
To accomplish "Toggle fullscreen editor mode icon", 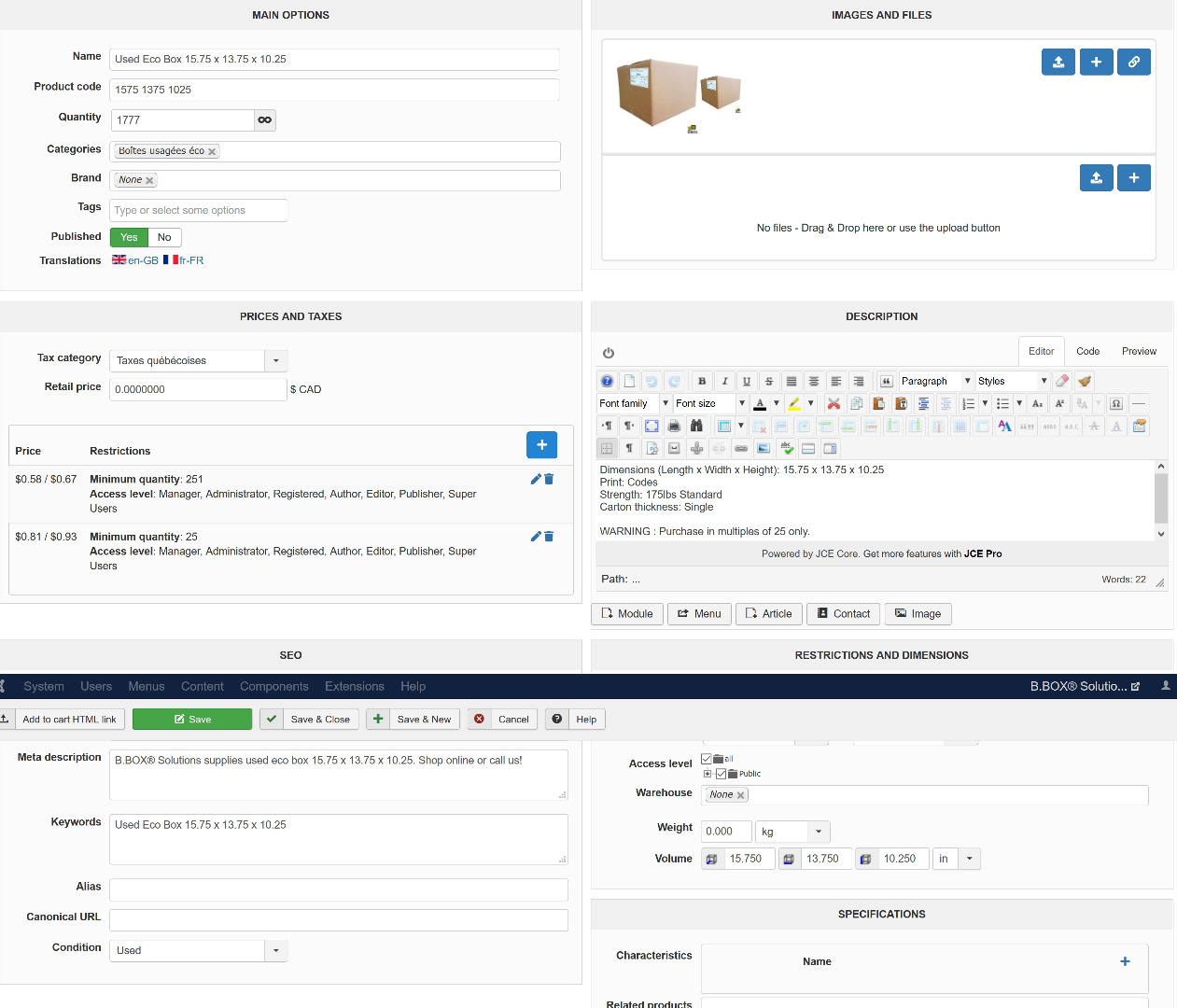I will (652, 426).
